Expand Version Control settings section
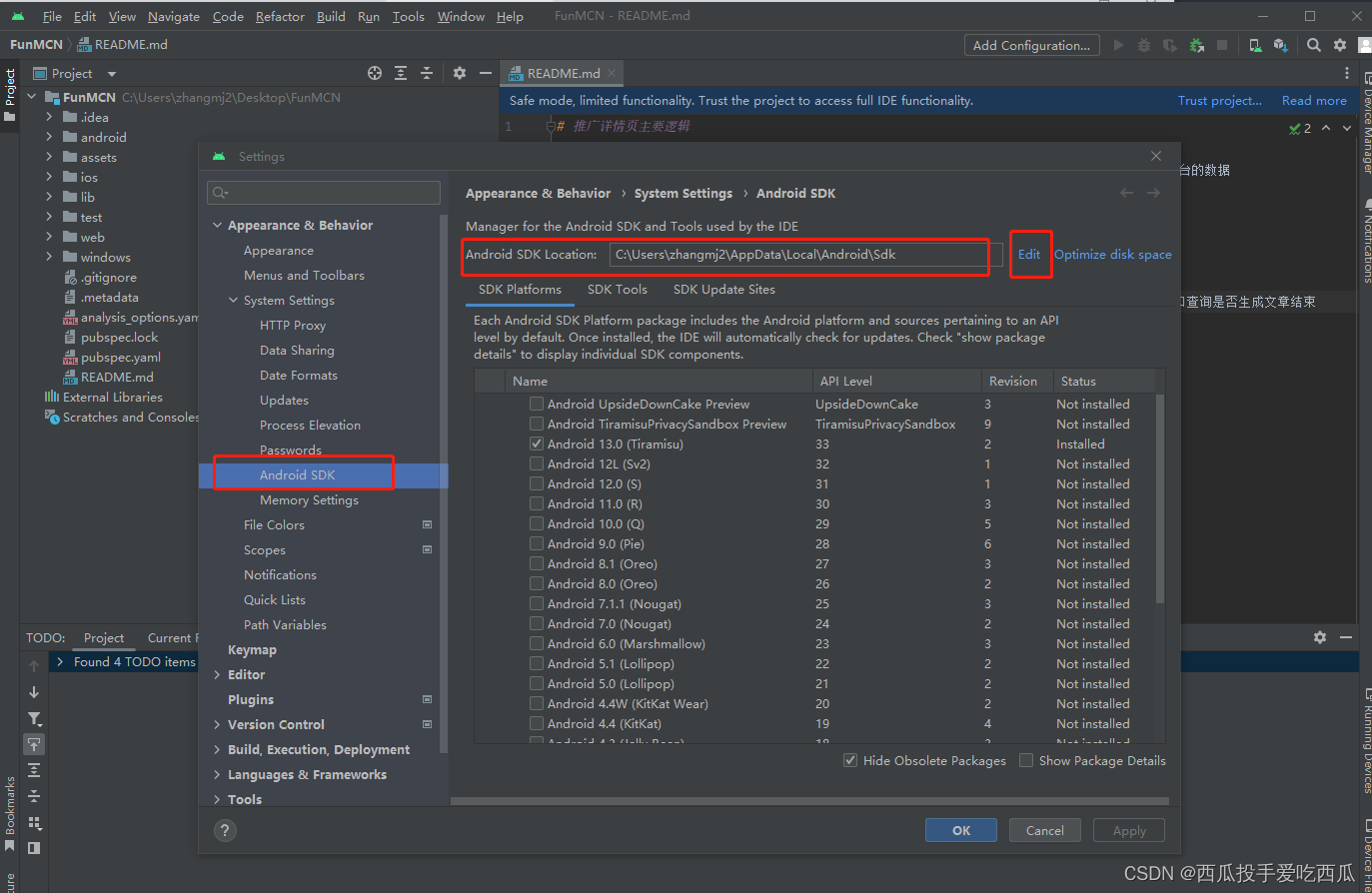The width and height of the screenshot is (1372, 893). coord(218,724)
